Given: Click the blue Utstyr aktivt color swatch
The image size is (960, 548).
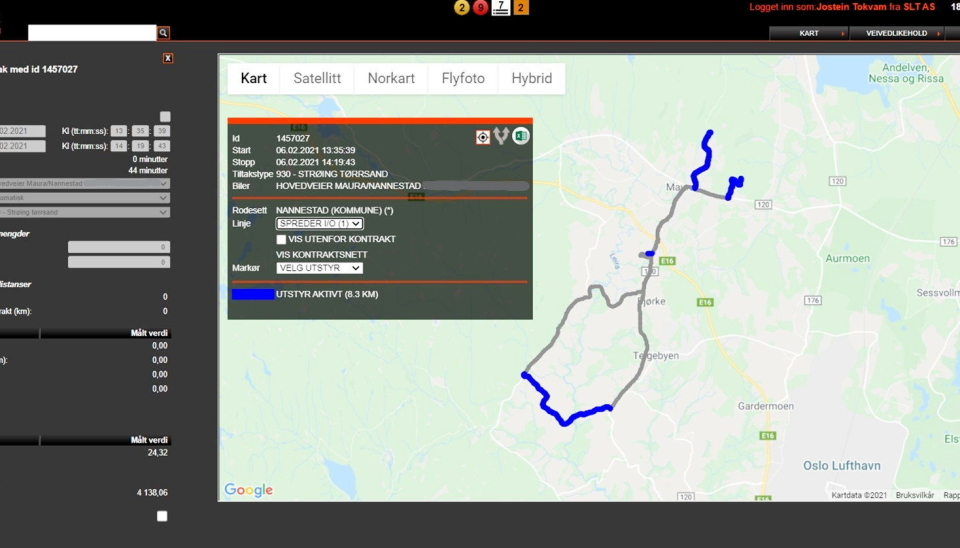Looking at the screenshot, I should [x=252, y=295].
